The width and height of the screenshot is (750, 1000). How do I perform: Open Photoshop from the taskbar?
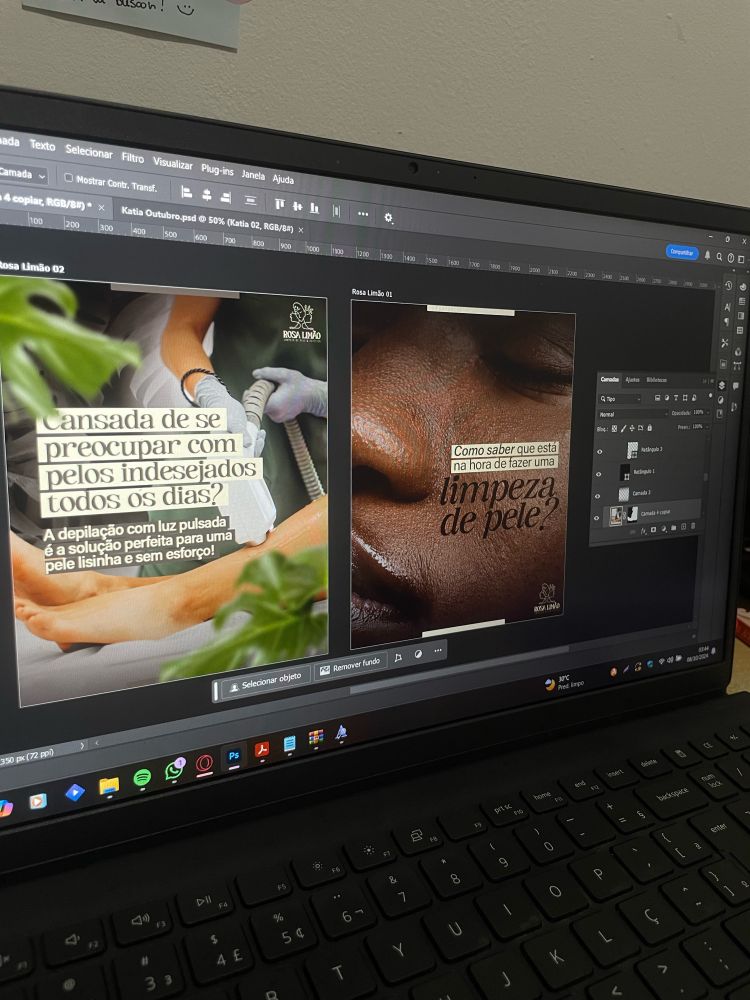(x=233, y=756)
